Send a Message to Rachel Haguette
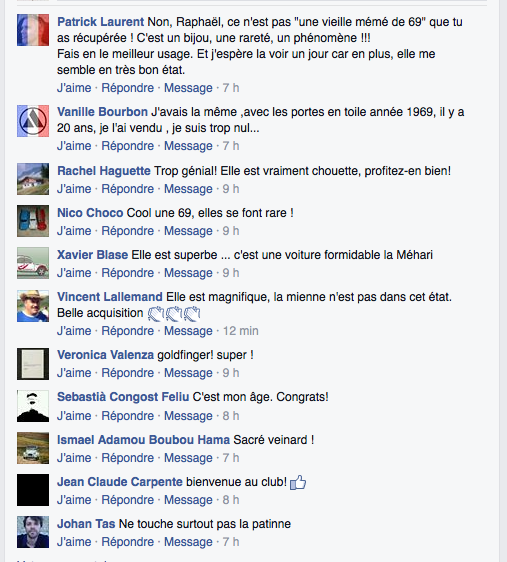This screenshot has width=507, height=562. click(x=188, y=189)
